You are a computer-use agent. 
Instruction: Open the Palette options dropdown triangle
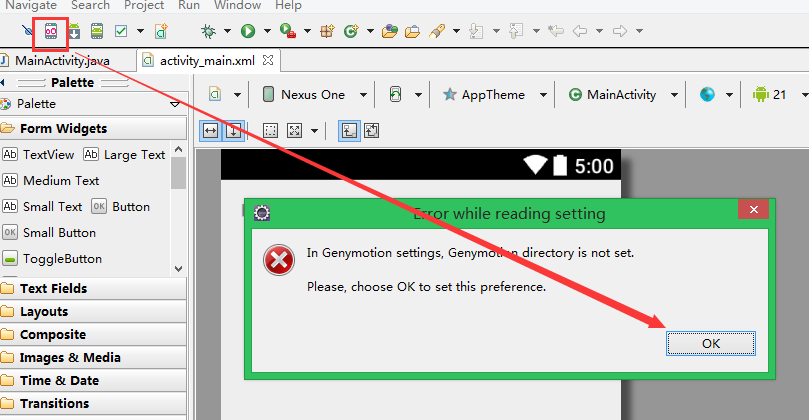(175, 104)
